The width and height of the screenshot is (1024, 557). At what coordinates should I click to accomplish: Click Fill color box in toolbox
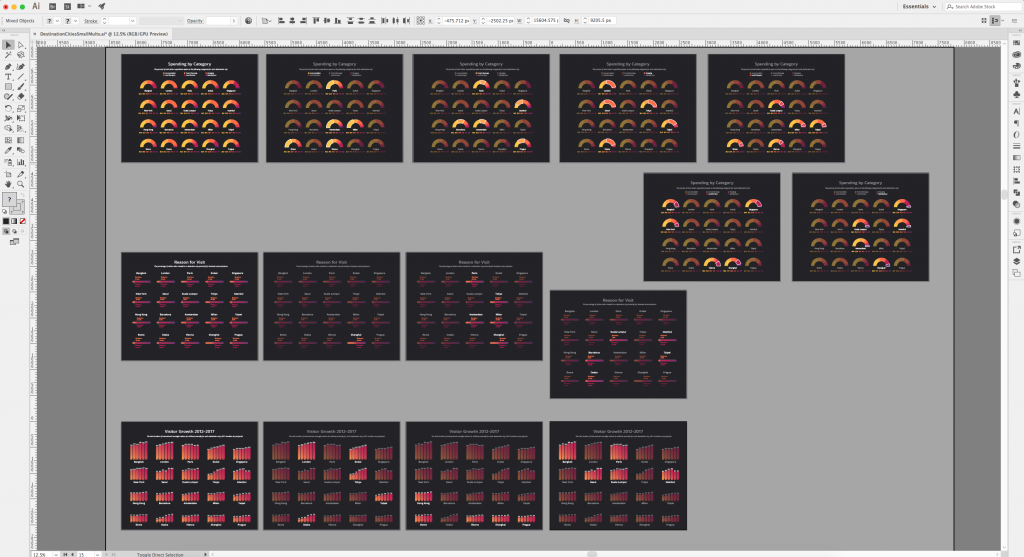click(x=8, y=199)
